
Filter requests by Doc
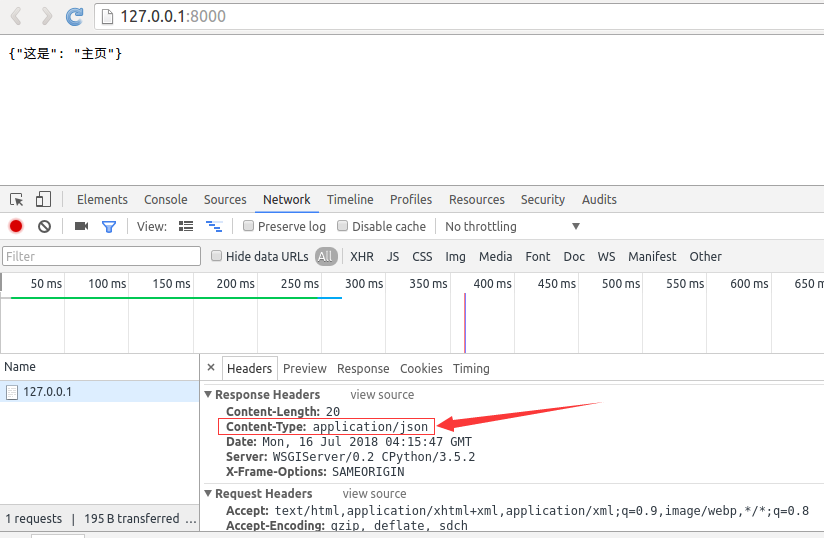coord(574,256)
